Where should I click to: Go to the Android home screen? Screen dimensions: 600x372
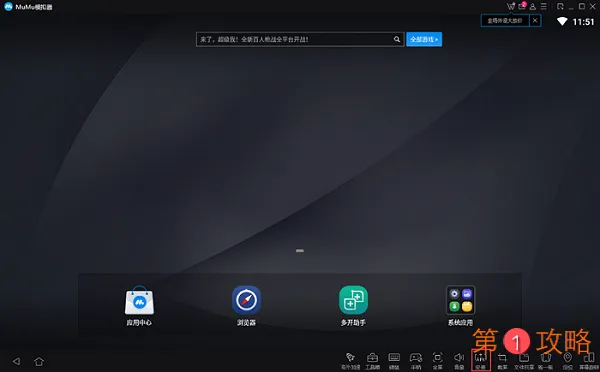39,361
